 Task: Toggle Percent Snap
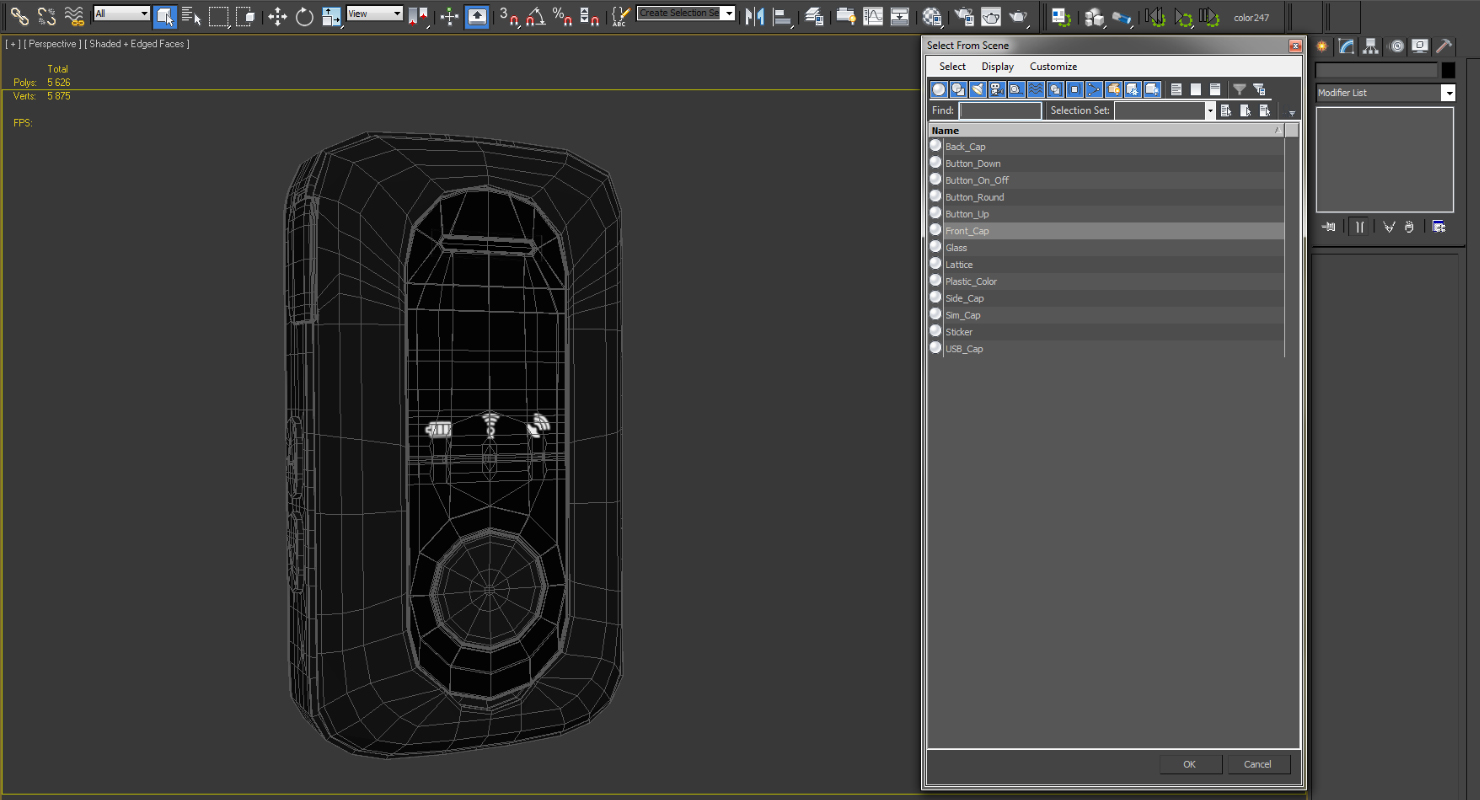click(x=563, y=16)
